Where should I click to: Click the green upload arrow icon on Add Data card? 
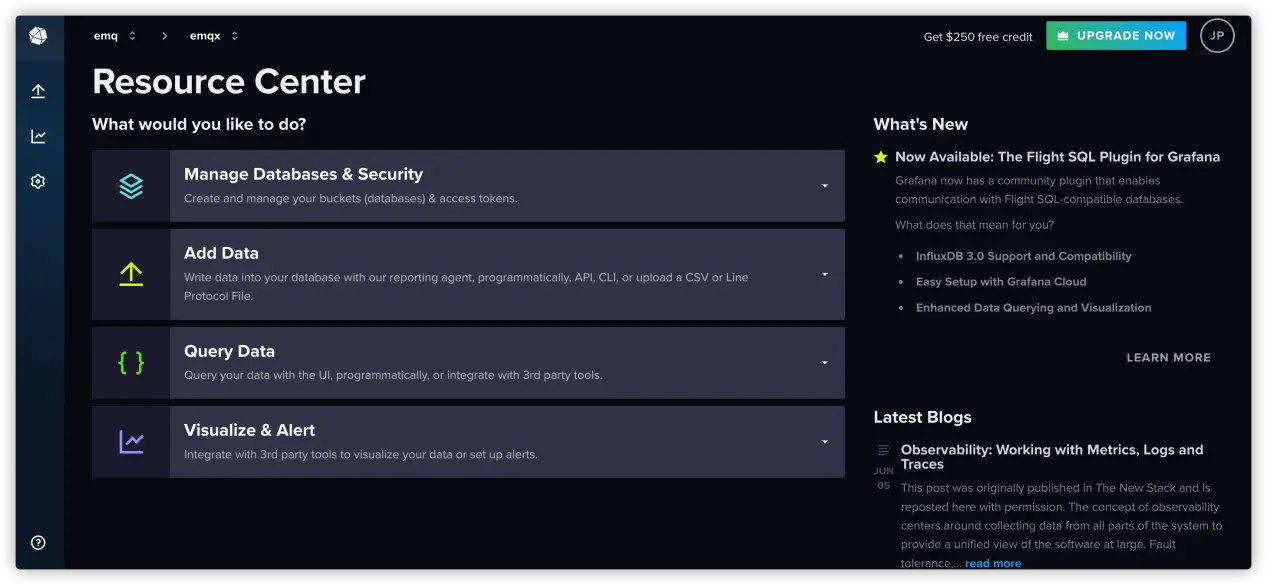point(131,273)
